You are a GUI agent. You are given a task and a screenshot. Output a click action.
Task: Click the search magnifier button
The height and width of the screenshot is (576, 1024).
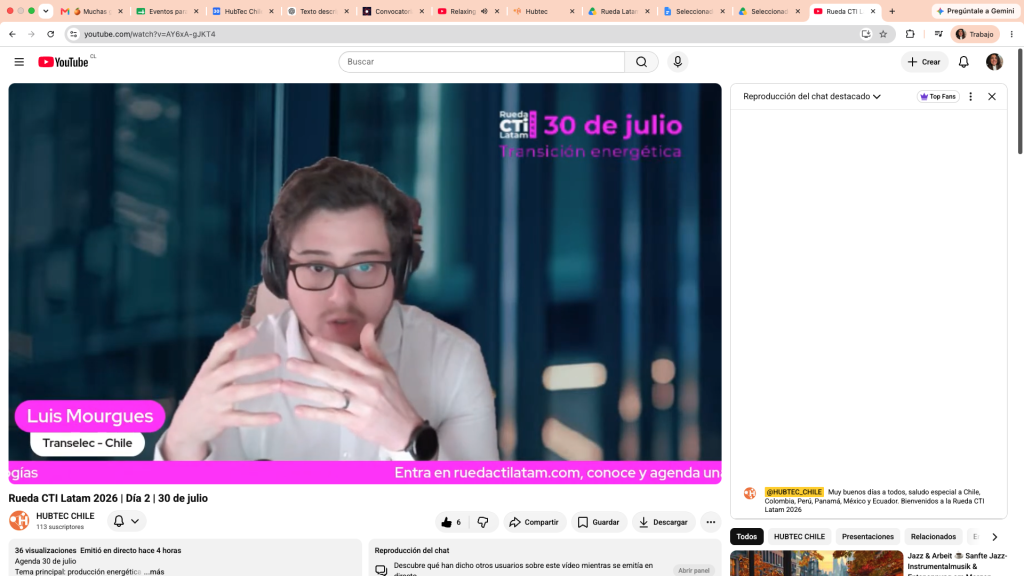click(x=641, y=62)
